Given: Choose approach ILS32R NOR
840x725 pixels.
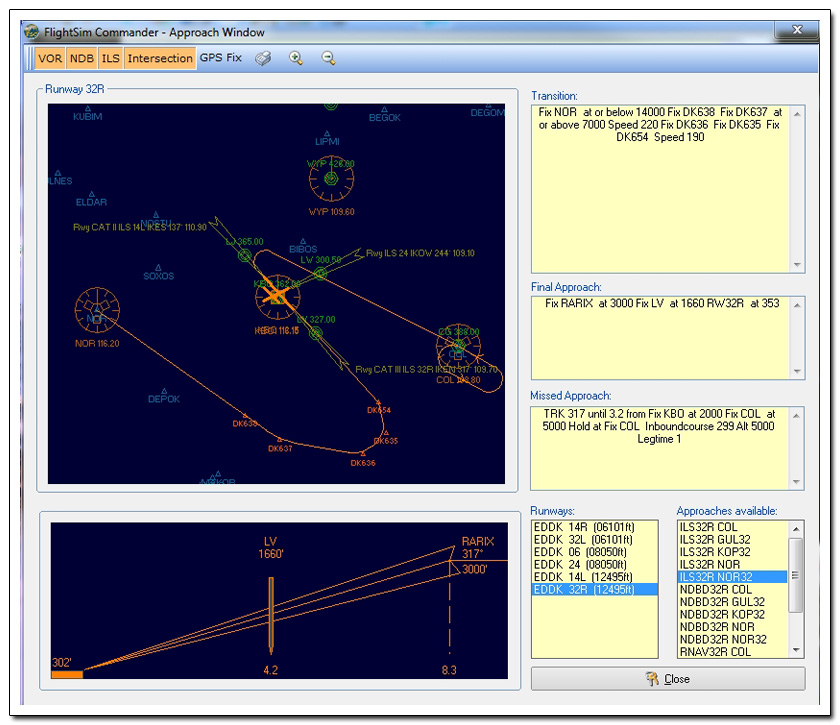Looking at the screenshot, I should click(732, 564).
